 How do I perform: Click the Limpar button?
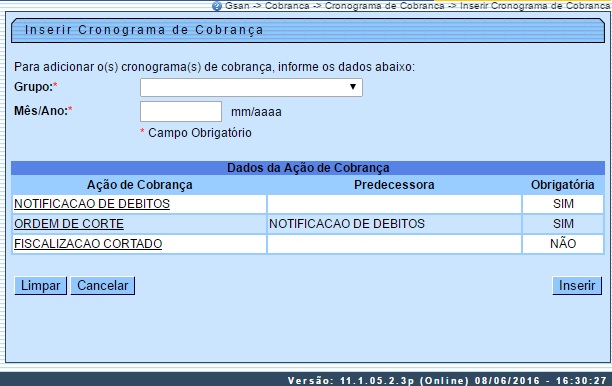tap(41, 286)
